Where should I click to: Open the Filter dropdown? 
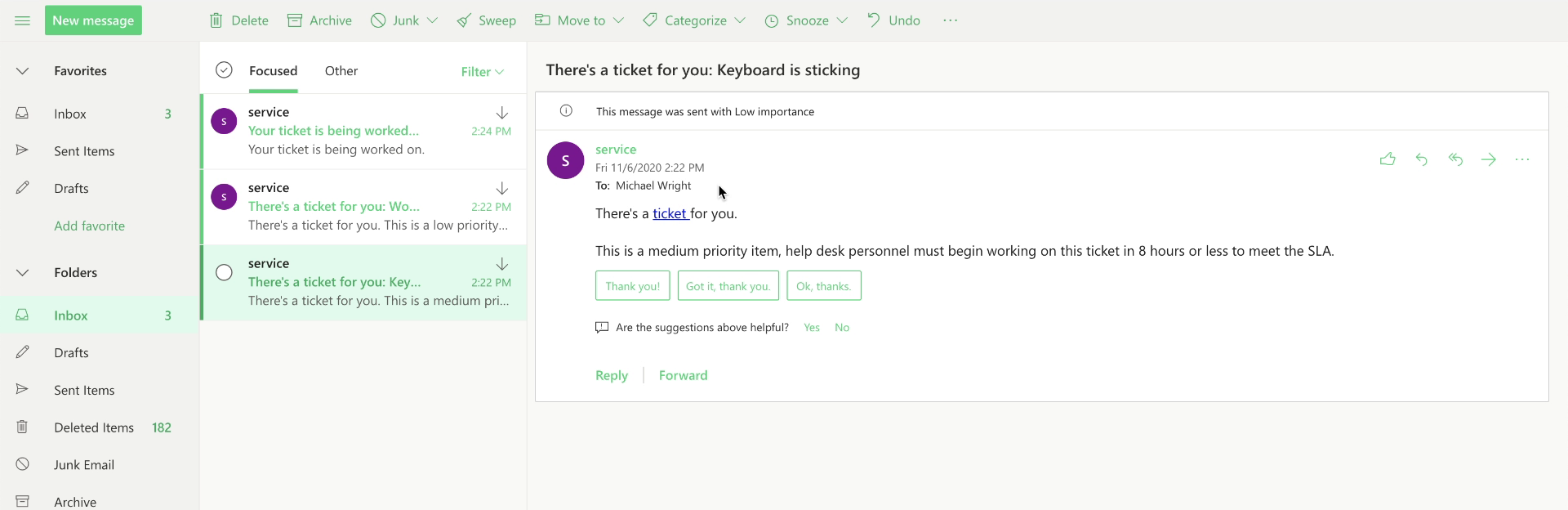(481, 71)
